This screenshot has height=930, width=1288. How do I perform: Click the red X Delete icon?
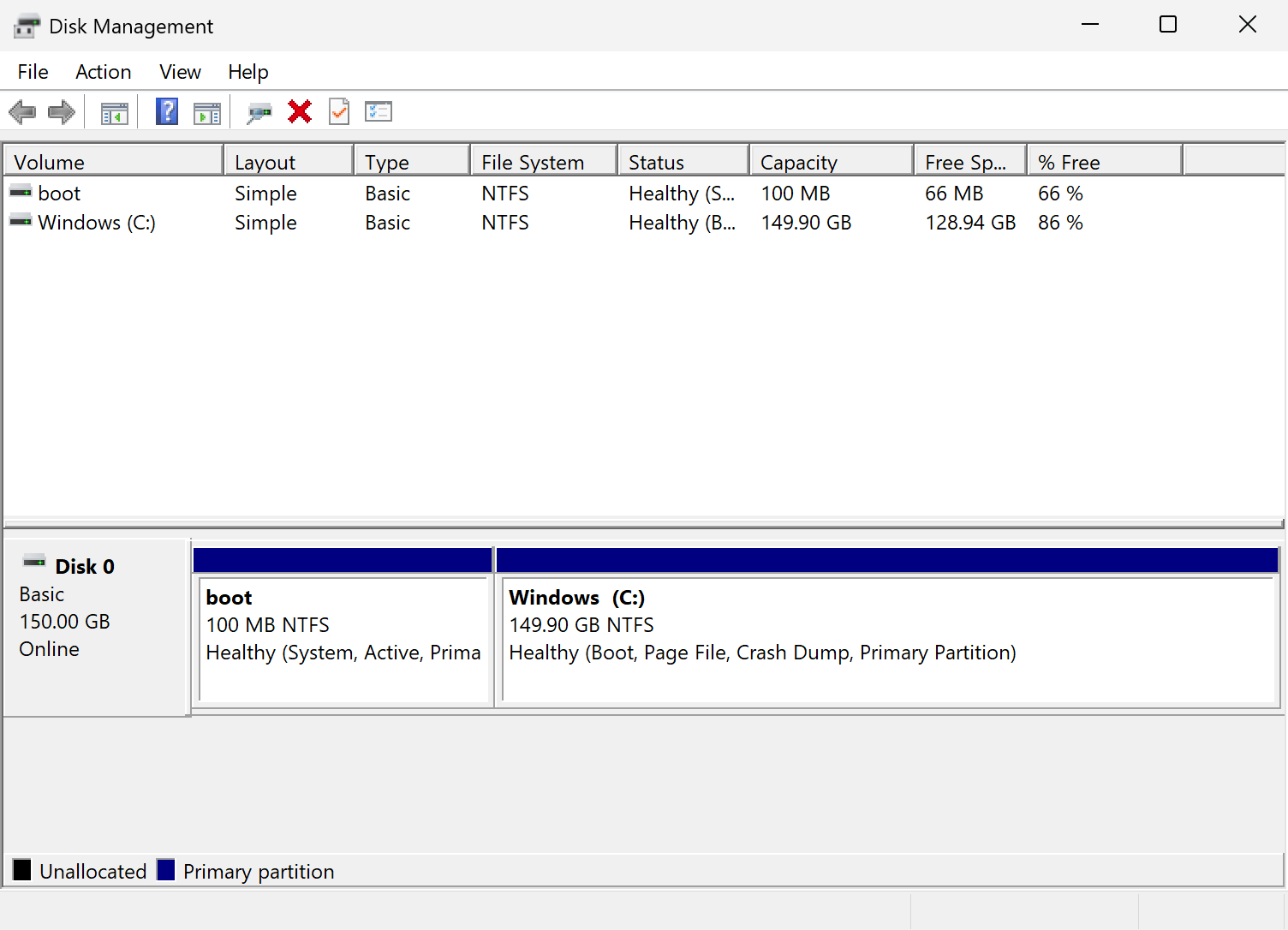point(300,111)
